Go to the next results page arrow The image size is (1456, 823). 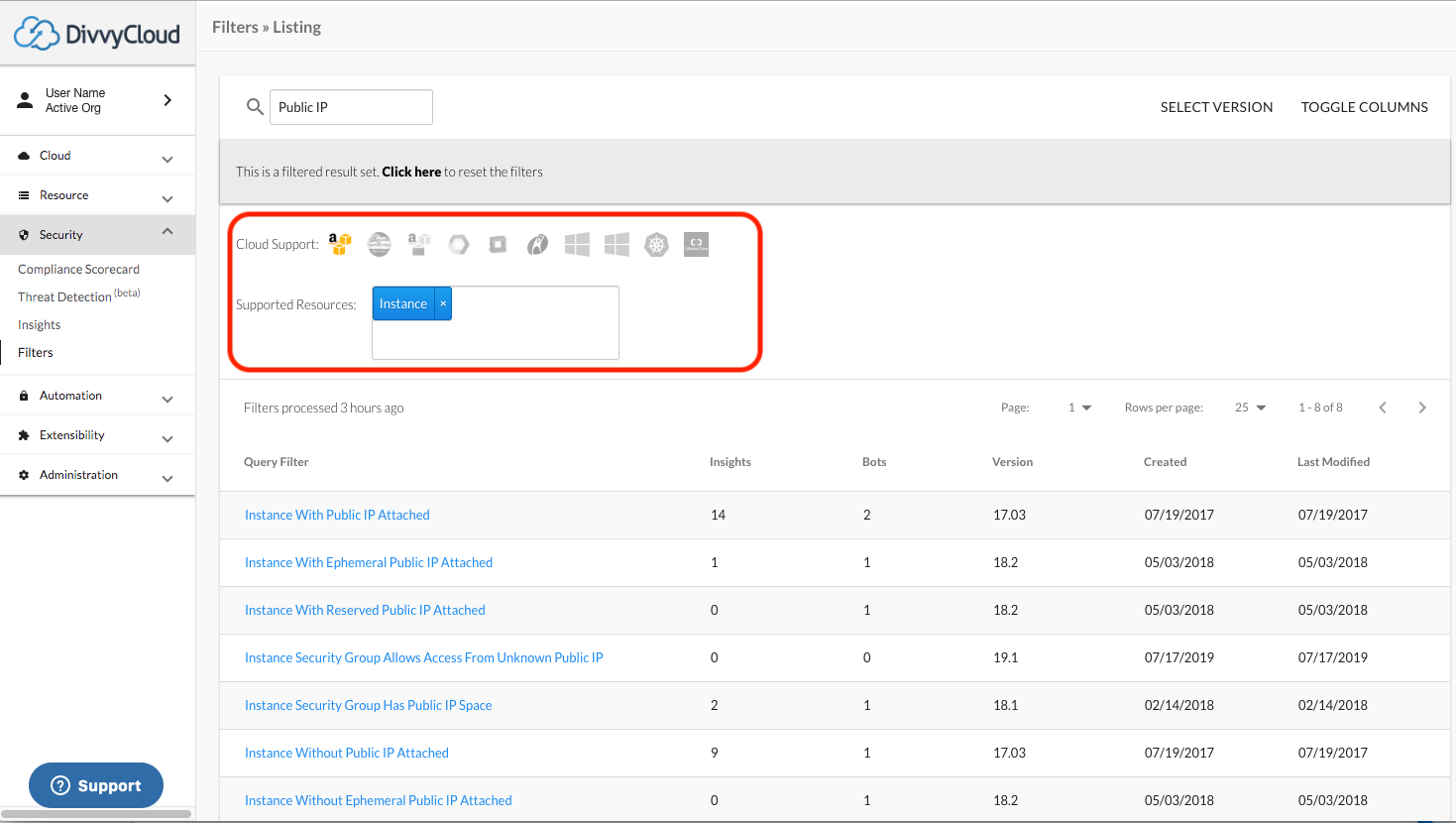coord(1422,408)
